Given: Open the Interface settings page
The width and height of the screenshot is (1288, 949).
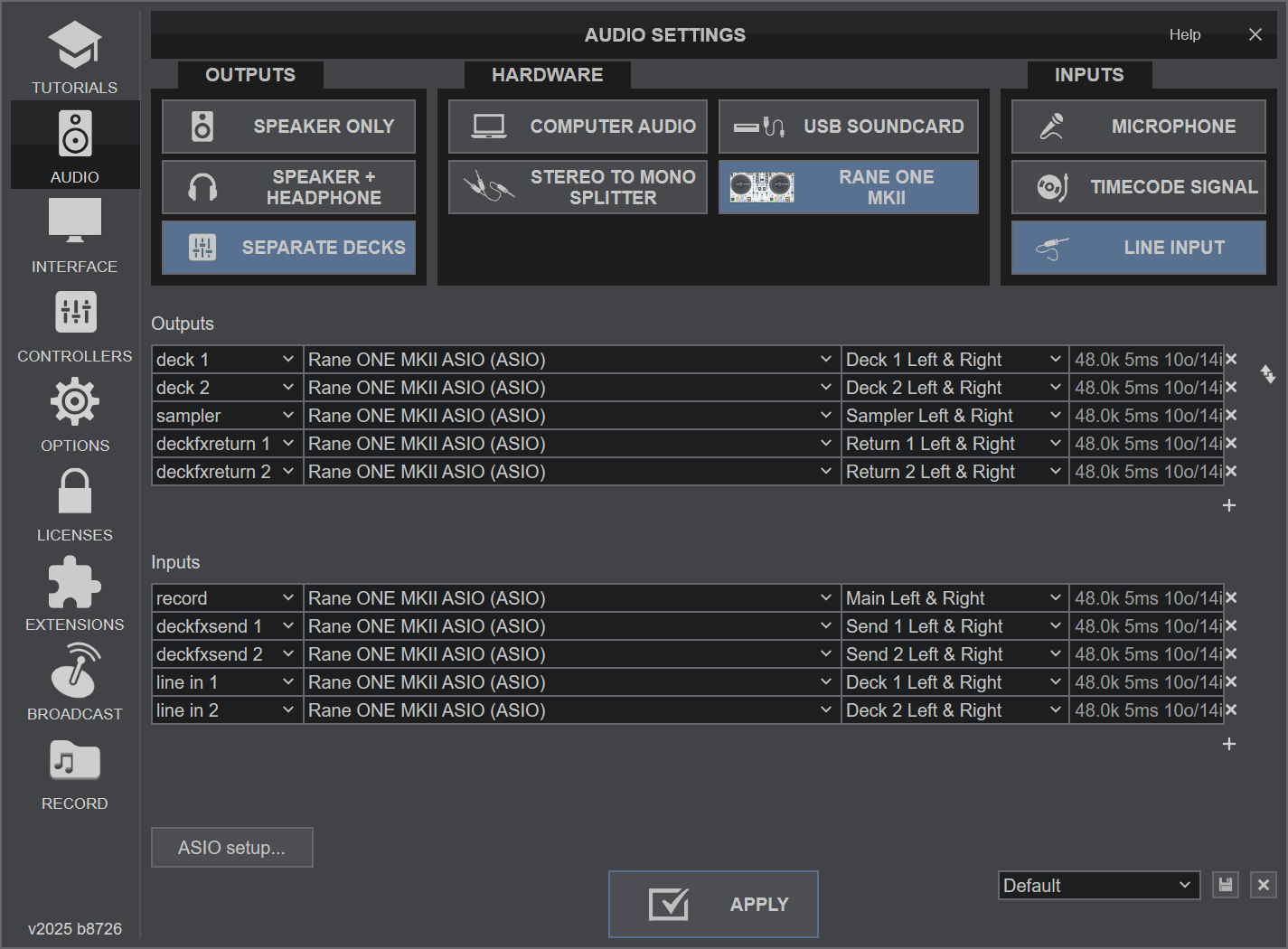Looking at the screenshot, I should (74, 235).
